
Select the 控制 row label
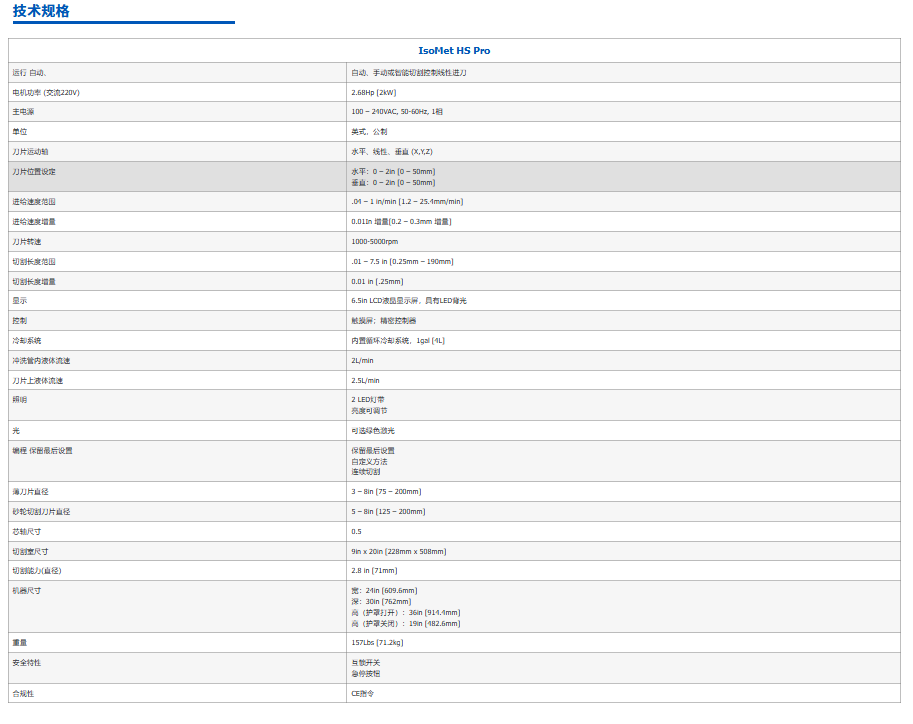click(x=20, y=321)
